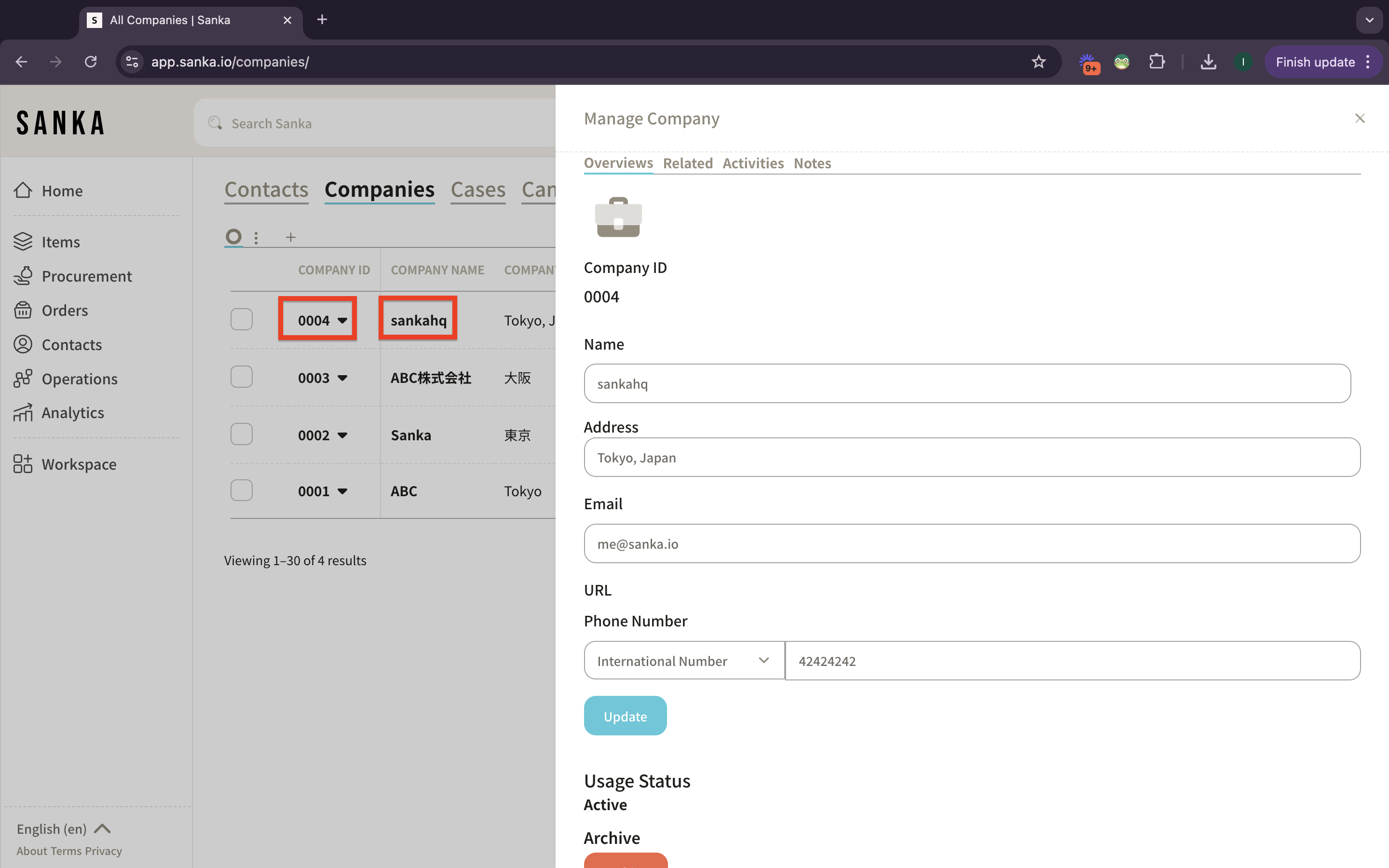This screenshot has height=868, width=1389.
Task: Open Orders using the basket icon
Action: [x=23, y=310]
